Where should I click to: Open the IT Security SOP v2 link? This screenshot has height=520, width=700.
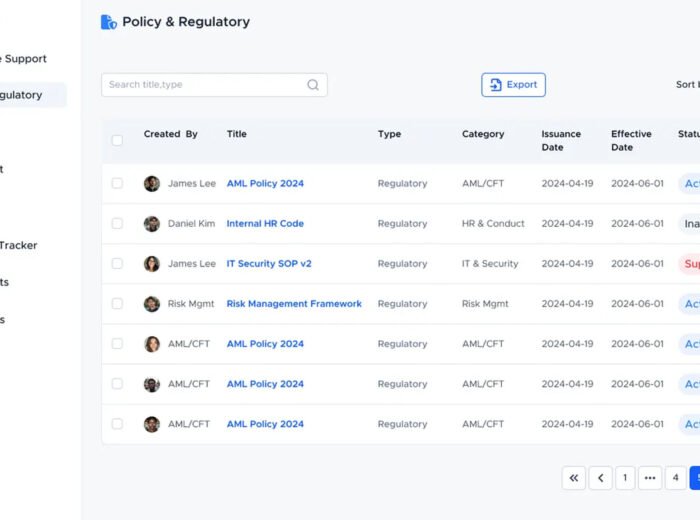coord(269,264)
